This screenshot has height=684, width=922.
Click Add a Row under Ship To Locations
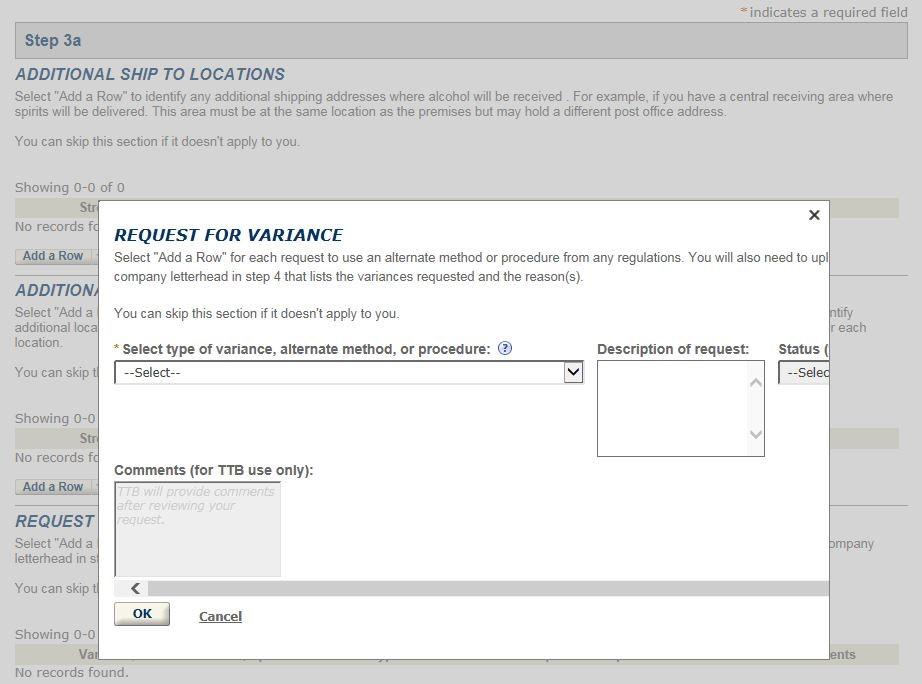click(53, 256)
